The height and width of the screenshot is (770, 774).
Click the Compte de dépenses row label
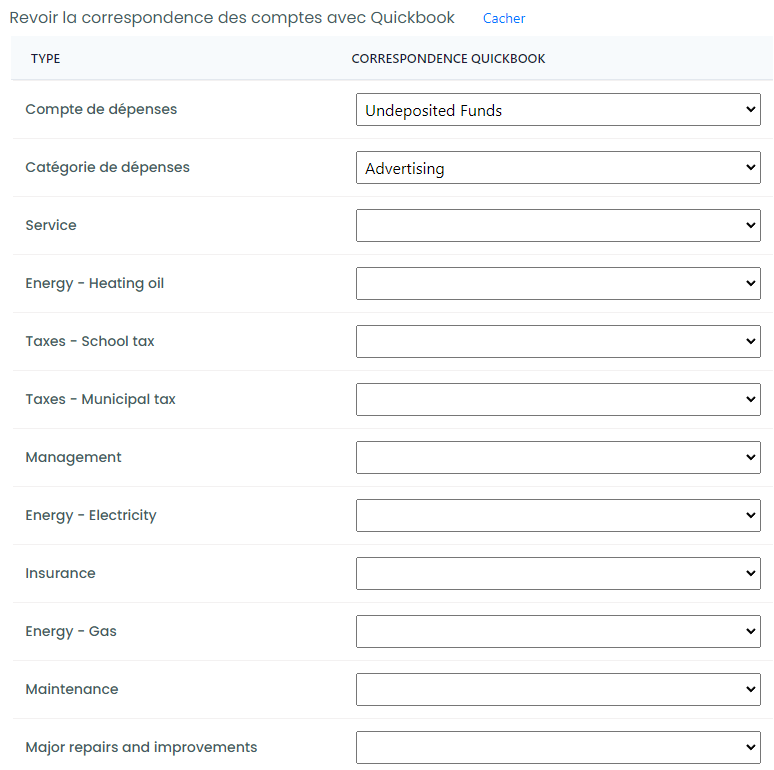pyautogui.click(x=101, y=109)
